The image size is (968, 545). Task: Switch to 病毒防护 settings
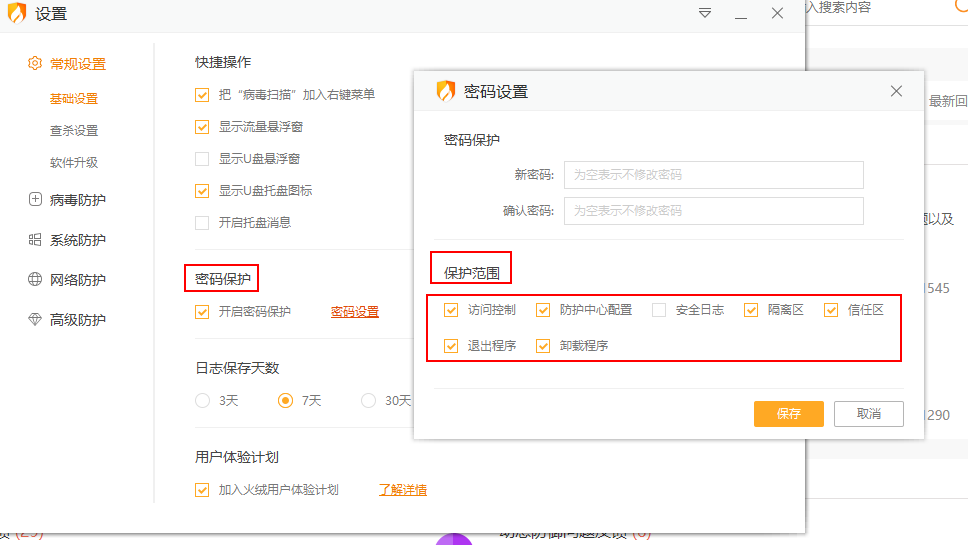[x=78, y=200]
